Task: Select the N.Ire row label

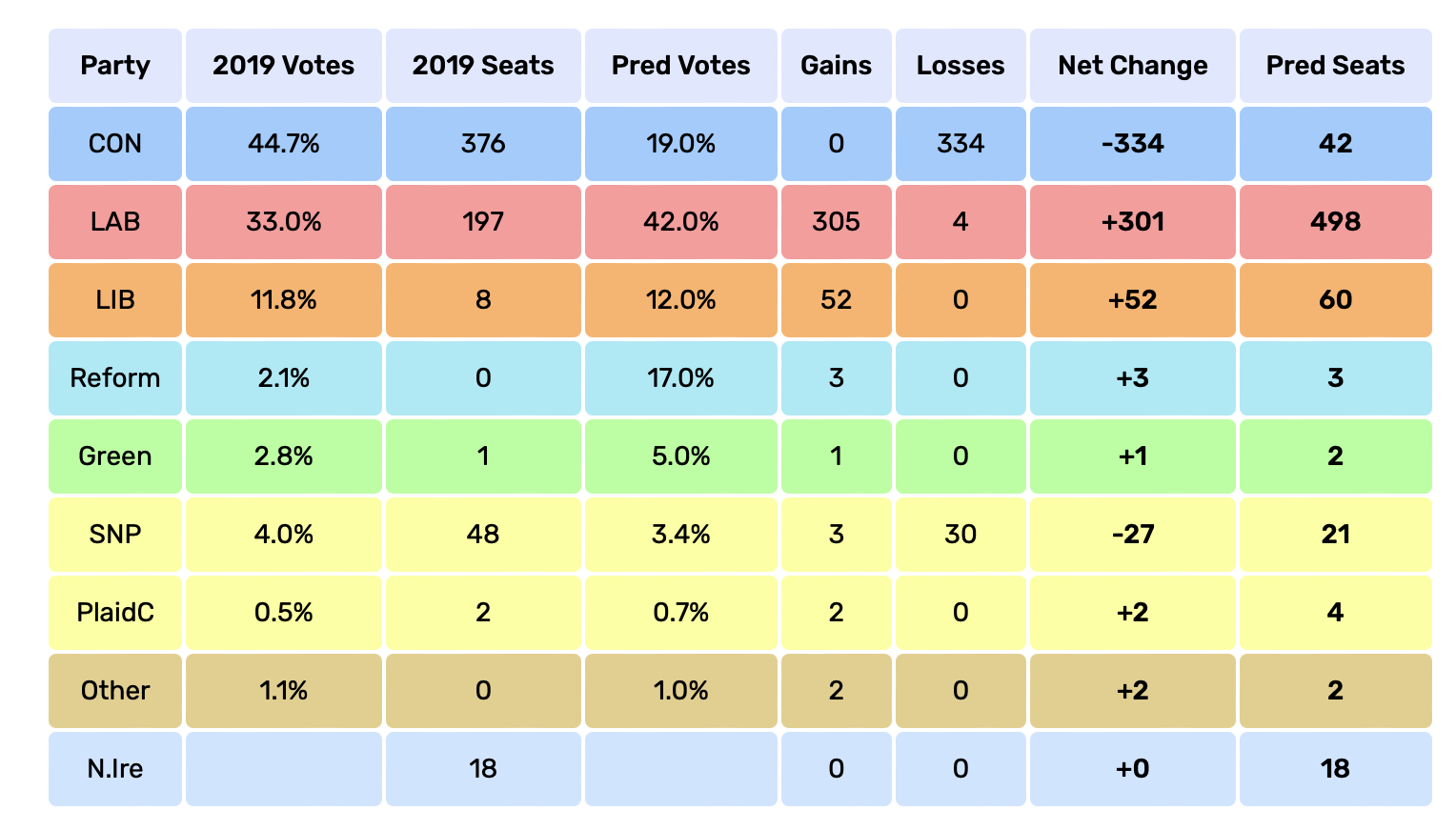Action: 115,769
